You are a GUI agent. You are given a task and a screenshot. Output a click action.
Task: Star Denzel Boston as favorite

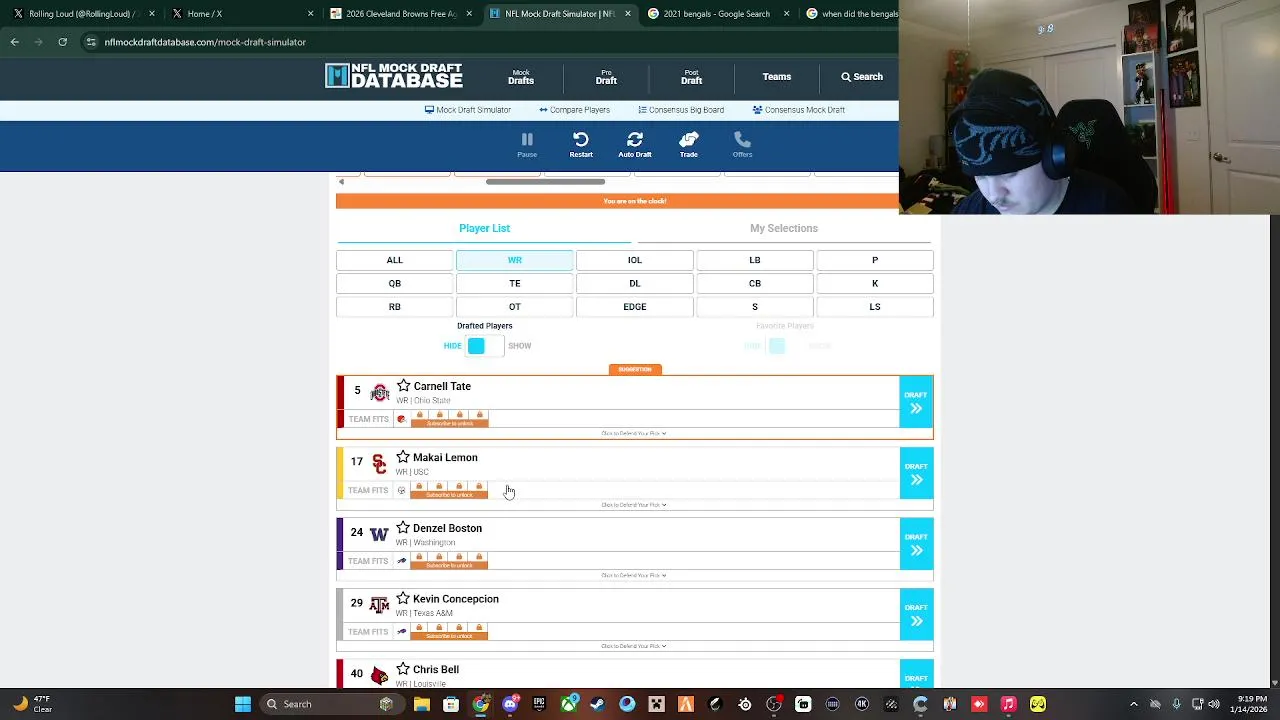tap(403, 528)
